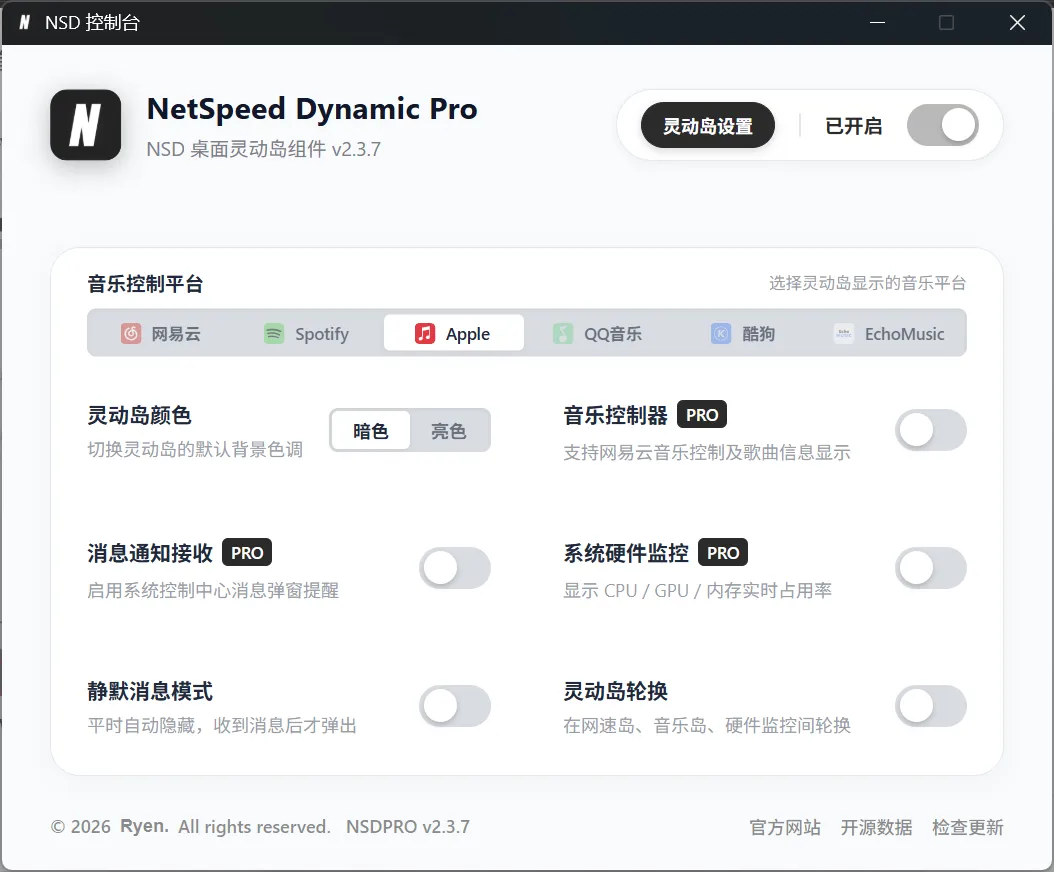1054x872 pixels.
Task: Click the 已开启 status label
Action: 854,126
